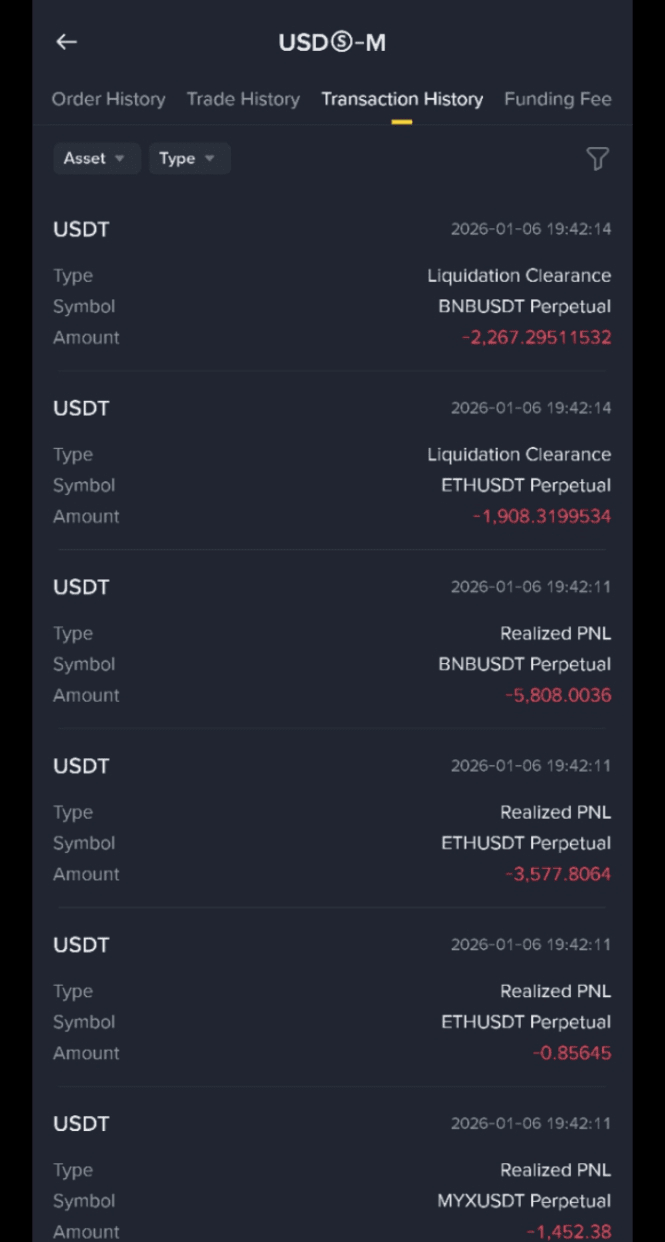Click the BNBUSDT Perpetual Realized PNL symbol
The height and width of the screenshot is (1242, 665).
click(x=524, y=664)
